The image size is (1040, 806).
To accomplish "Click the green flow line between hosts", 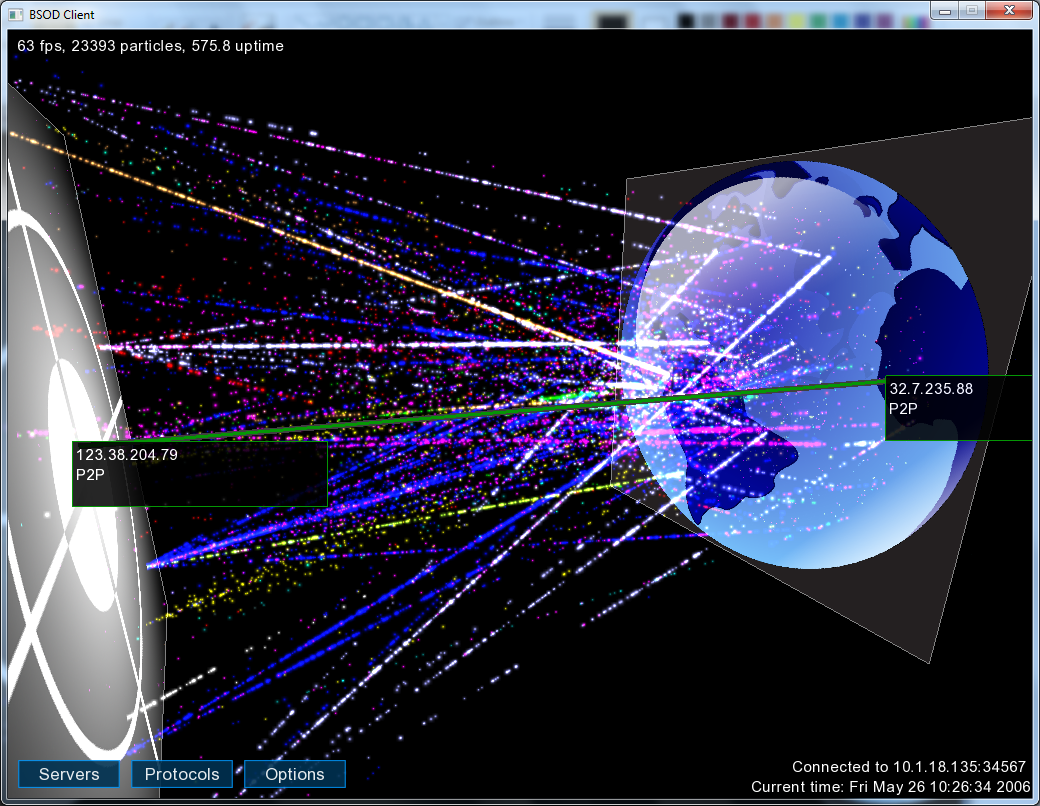I will pyautogui.click(x=500, y=411).
